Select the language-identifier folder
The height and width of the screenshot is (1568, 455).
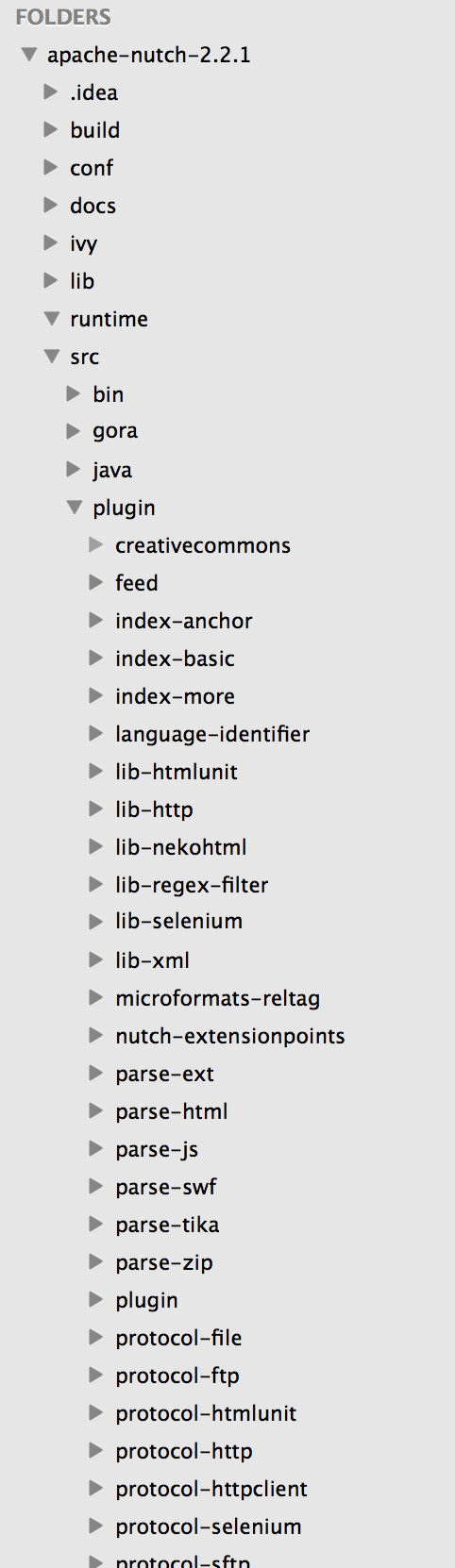tap(212, 734)
